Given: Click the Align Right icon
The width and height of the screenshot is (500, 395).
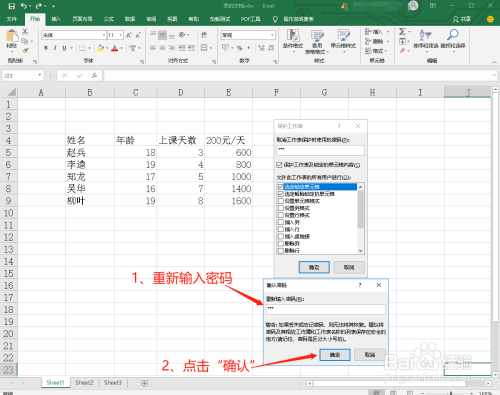Looking at the screenshot, I should (172, 48).
